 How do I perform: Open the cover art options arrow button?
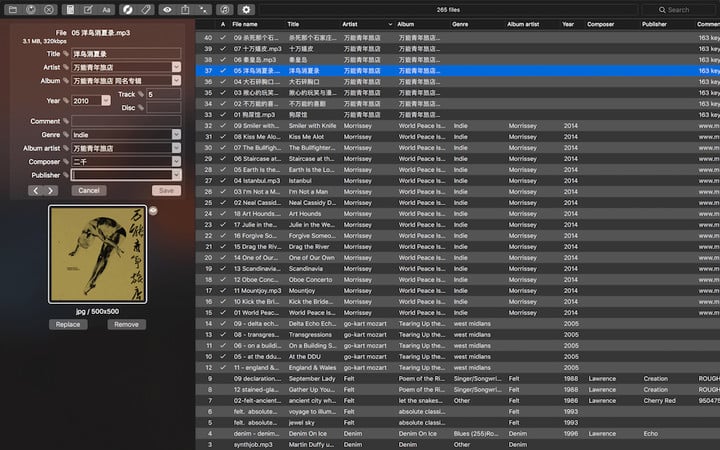pos(153,211)
